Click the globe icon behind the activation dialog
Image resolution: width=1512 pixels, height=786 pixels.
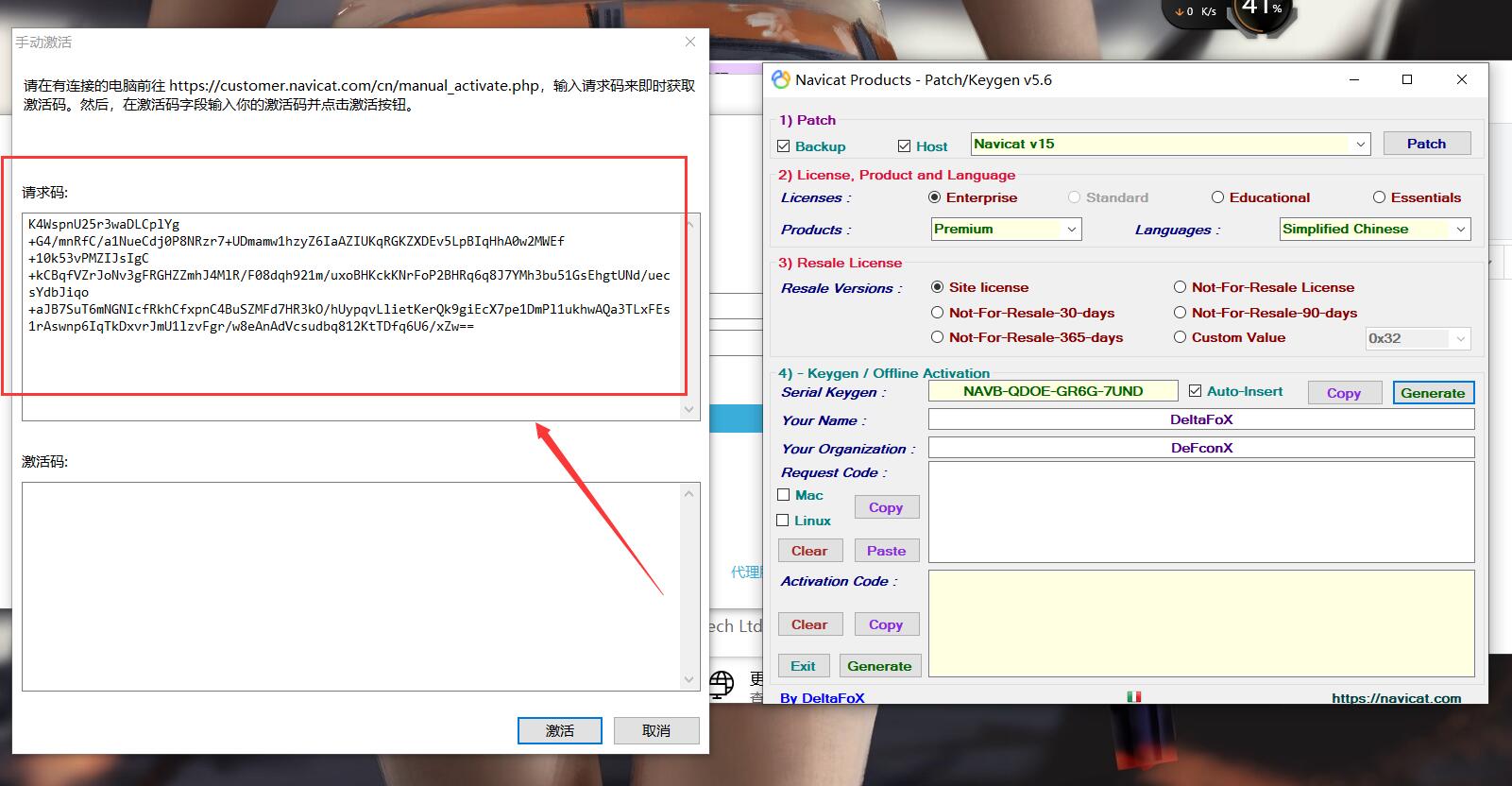point(722,683)
